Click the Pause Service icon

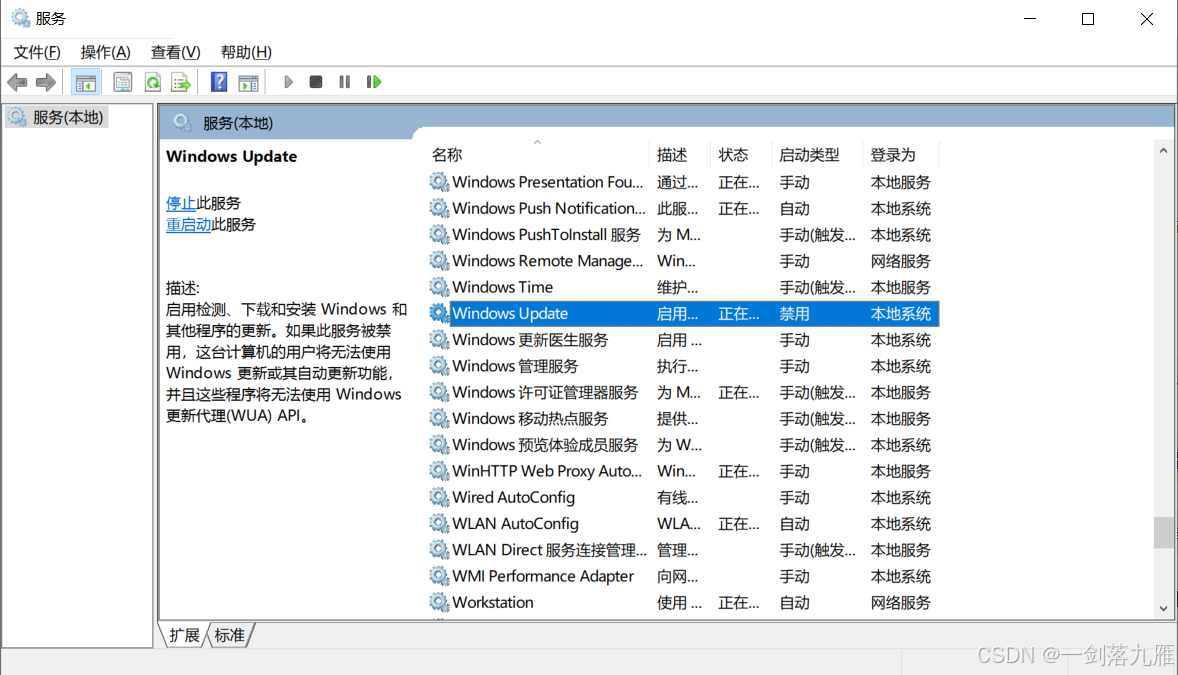344,82
